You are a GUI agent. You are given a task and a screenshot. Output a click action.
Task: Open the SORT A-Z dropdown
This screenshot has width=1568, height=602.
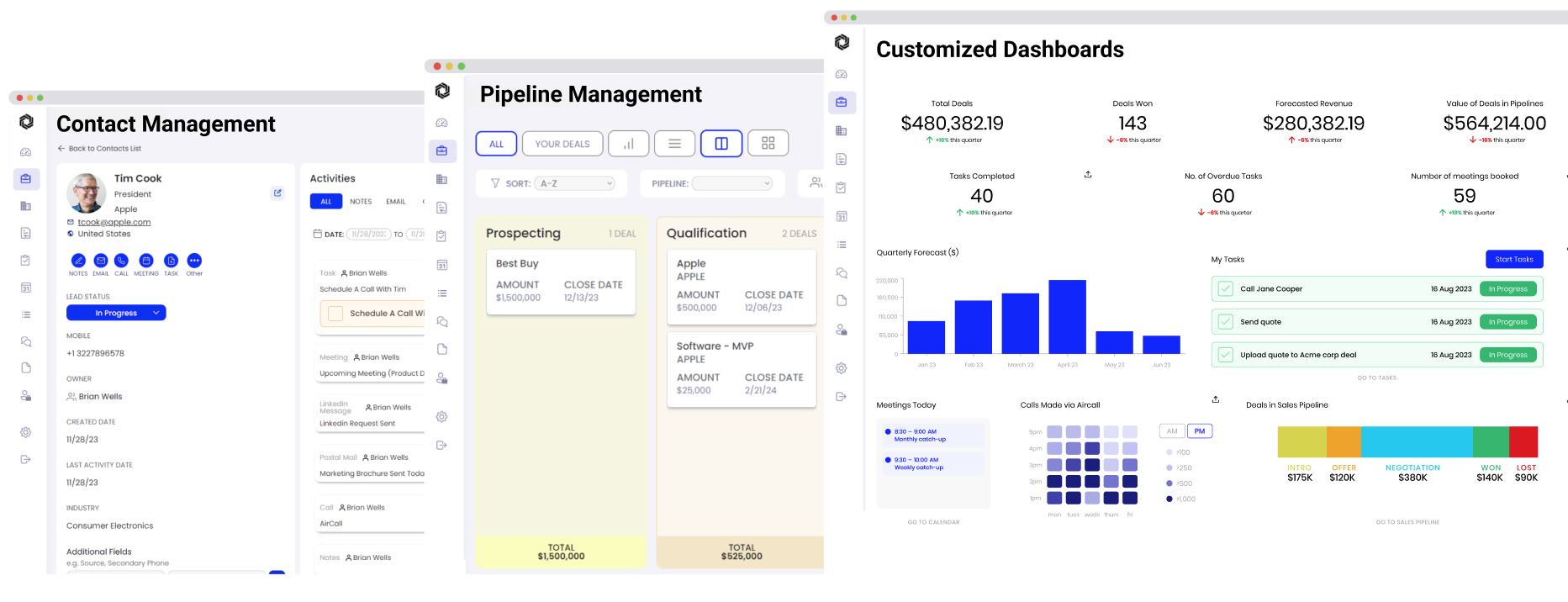tap(575, 183)
